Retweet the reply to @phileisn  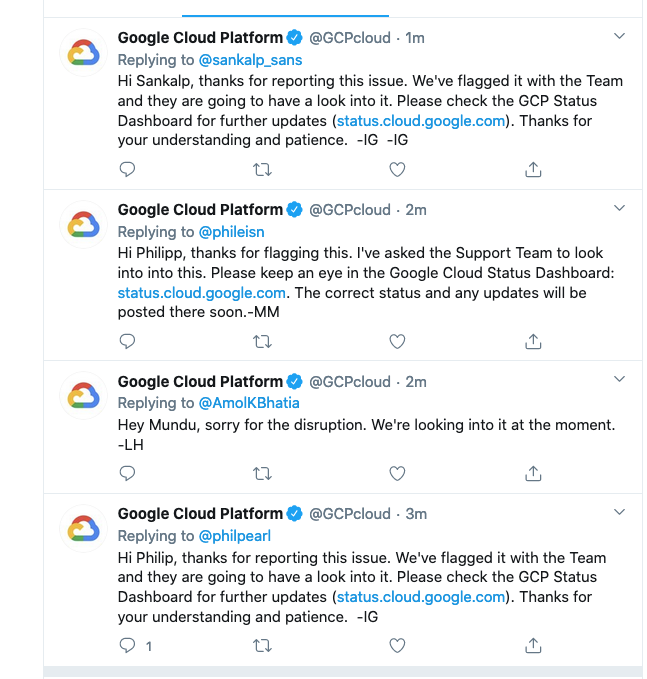tap(262, 342)
